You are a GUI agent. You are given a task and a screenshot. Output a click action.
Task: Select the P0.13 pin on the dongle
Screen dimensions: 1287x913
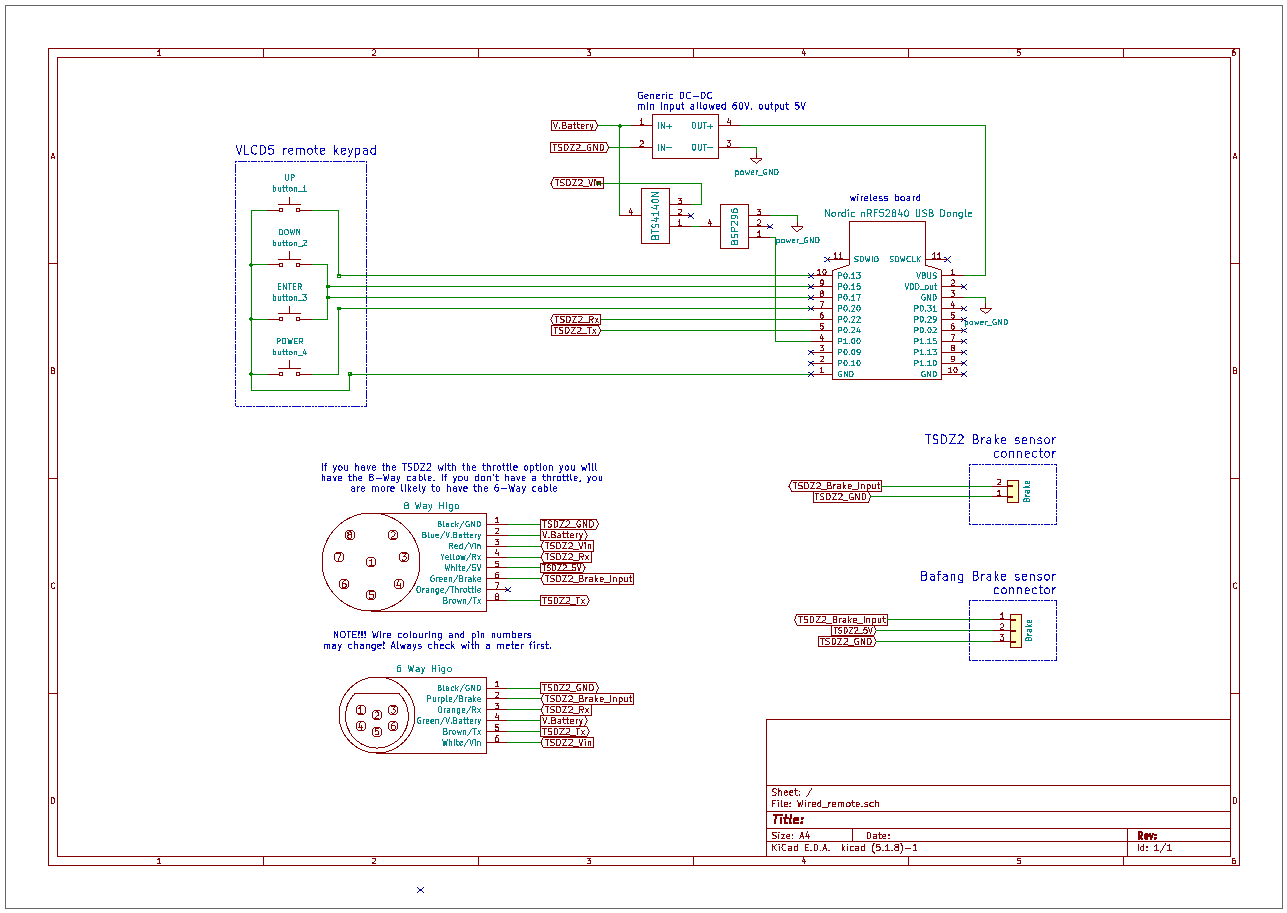pos(849,275)
